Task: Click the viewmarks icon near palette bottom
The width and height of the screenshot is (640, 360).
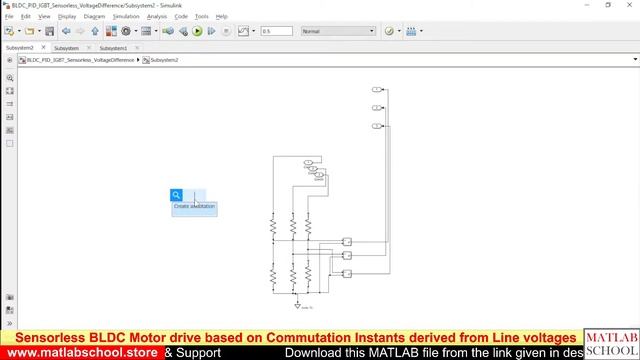Action: pyautogui.click(x=10, y=310)
